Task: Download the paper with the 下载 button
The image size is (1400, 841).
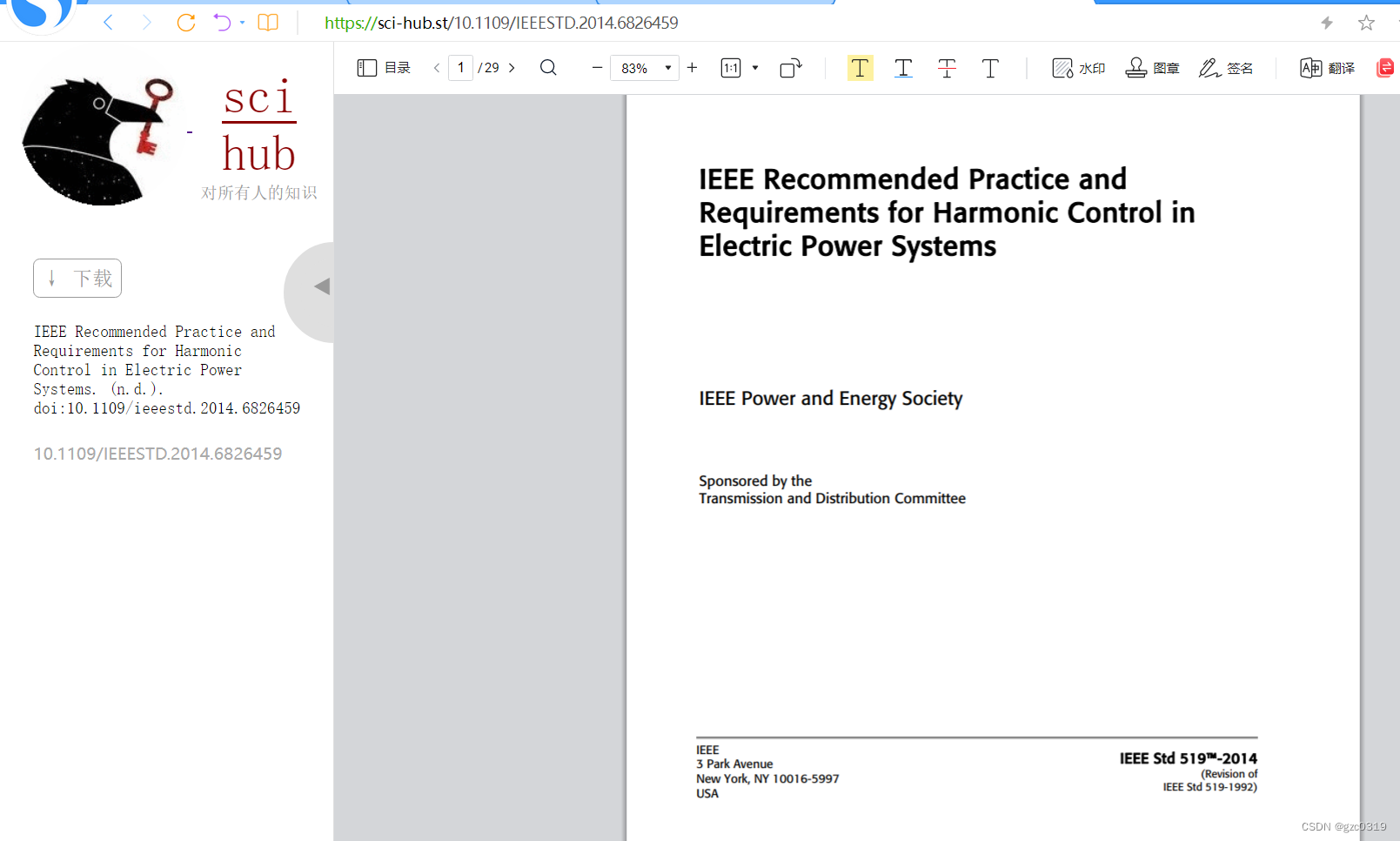Action: [77, 279]
